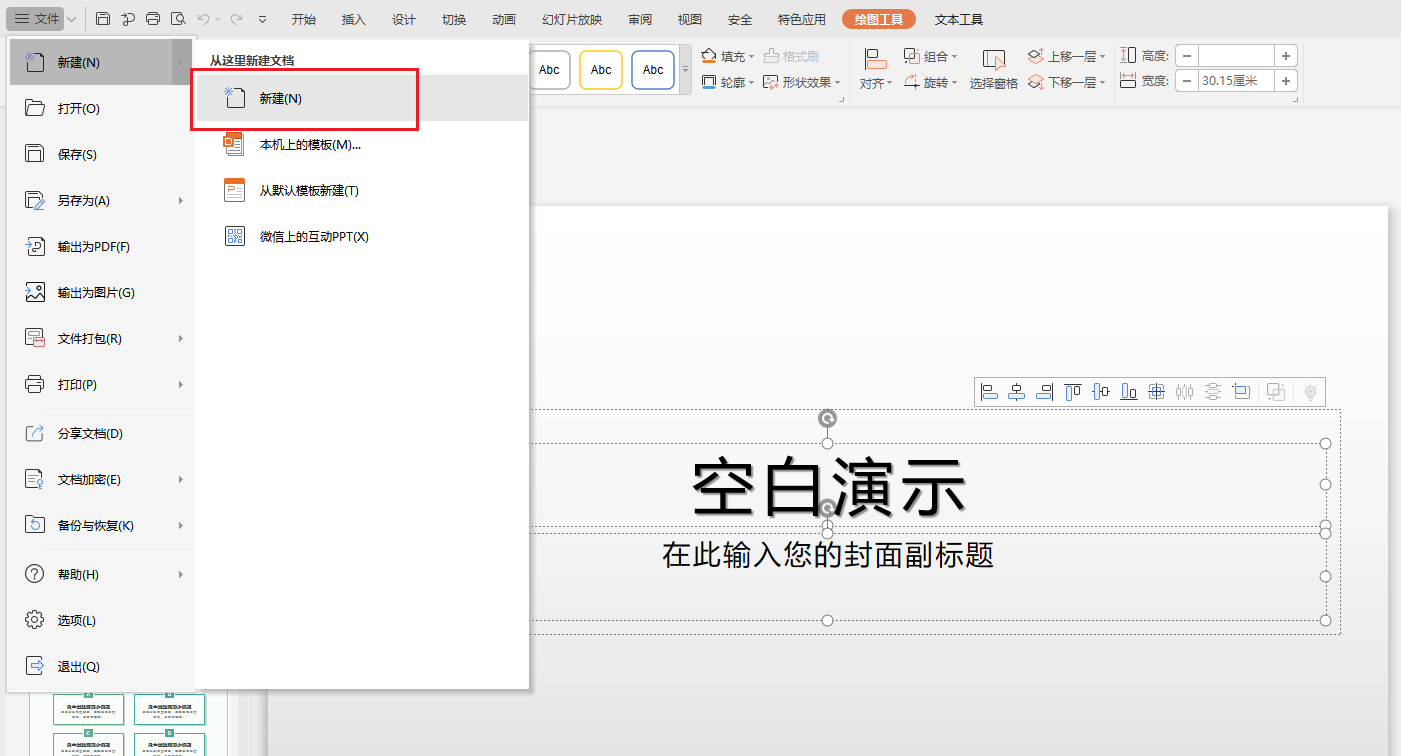1401x756 pixels.
Task: Open the Rotate (旋转) dropdown
Action: coord(930,82)
